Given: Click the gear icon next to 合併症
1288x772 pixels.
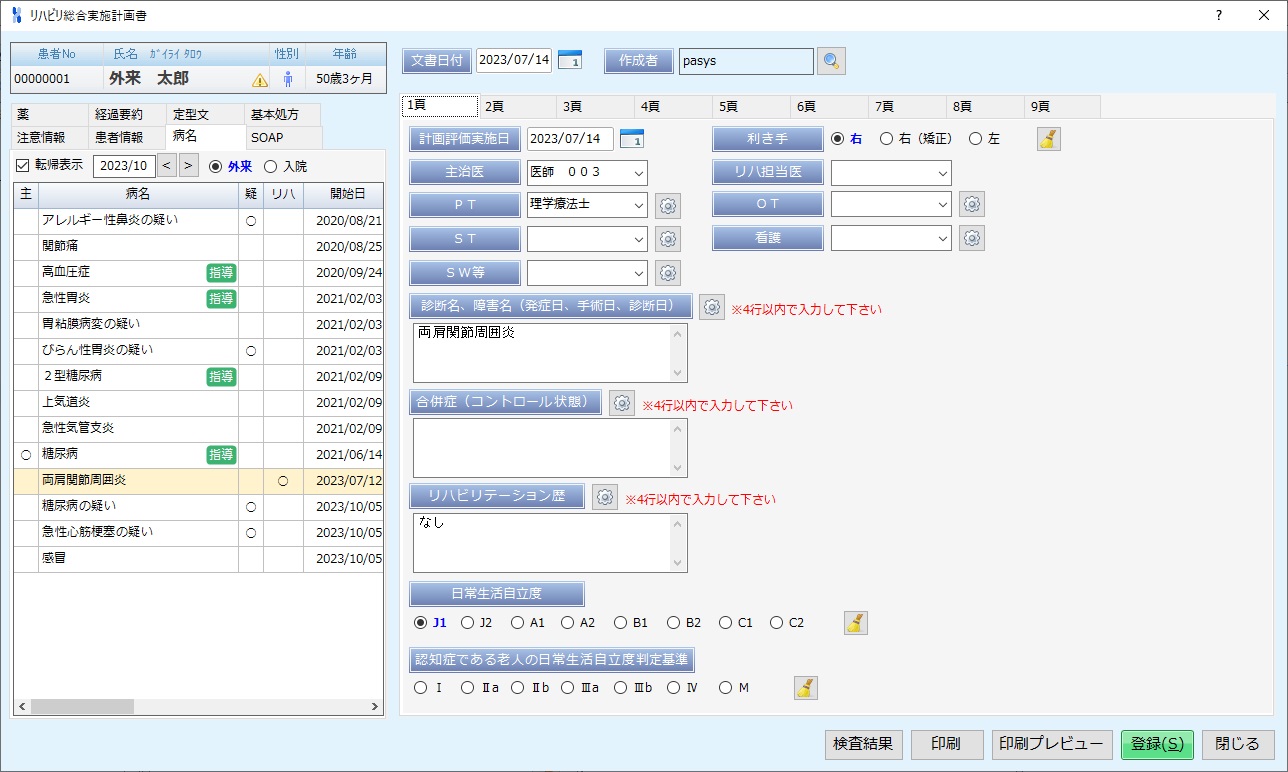Looking at the screenshot, I should (622, 403).
